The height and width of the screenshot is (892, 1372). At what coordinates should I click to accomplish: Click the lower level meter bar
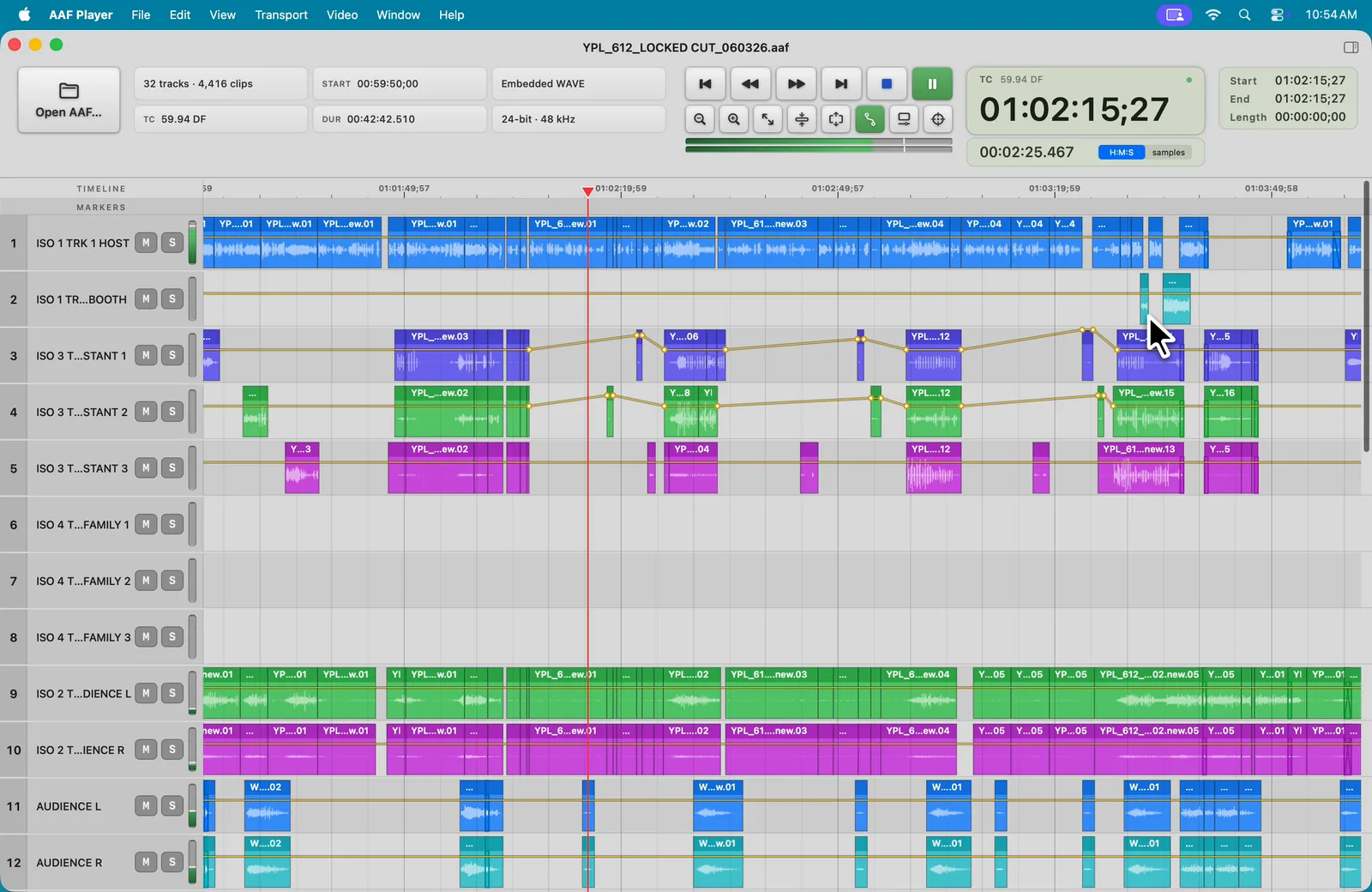tap(819, 150)
